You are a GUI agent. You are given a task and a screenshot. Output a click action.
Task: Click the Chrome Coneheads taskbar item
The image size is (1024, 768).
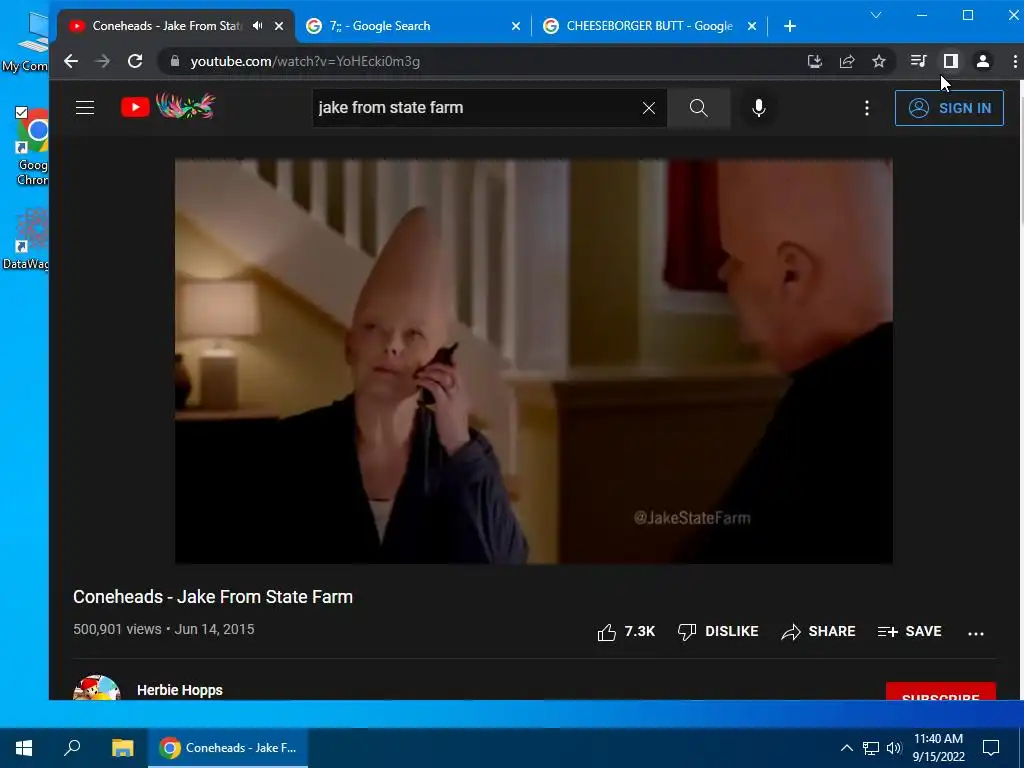[228, 748]
